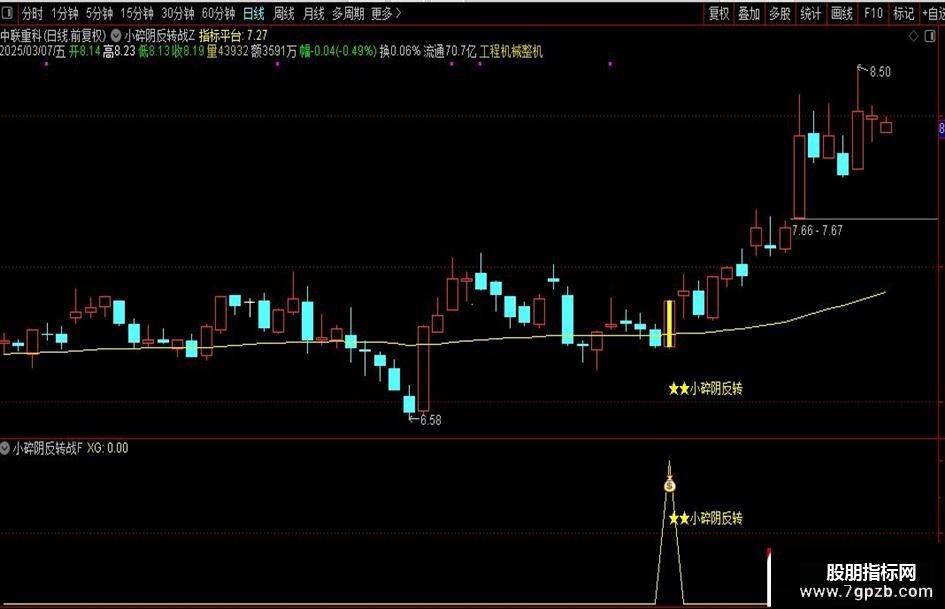Viewport: 945px width, 609px height.
Task: Add stock to 自选 watchlist
Action: tap(933, 13)
